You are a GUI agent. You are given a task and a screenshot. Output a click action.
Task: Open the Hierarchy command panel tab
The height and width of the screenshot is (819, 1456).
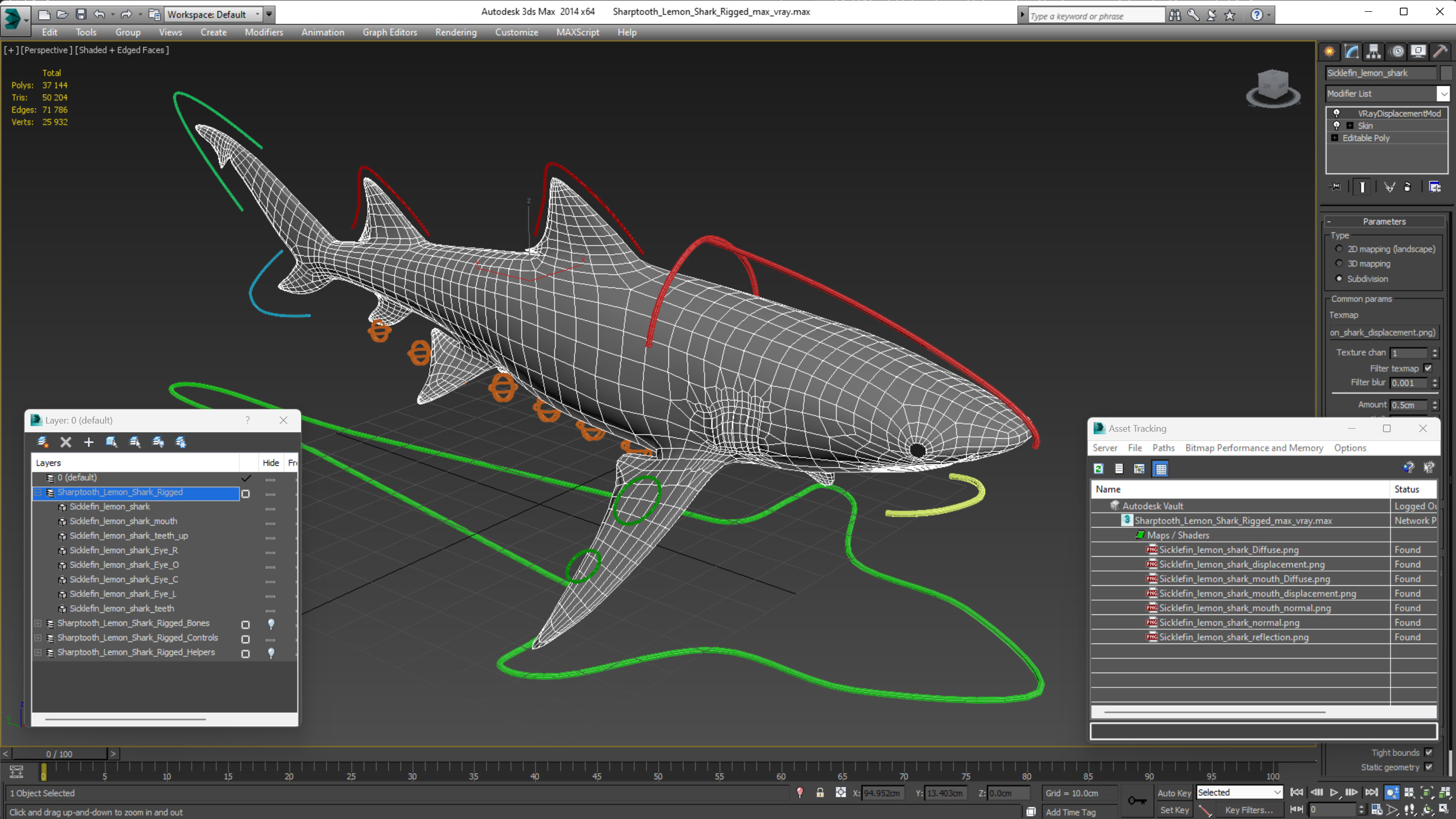pyautogui.click(x=1373, y=52)
